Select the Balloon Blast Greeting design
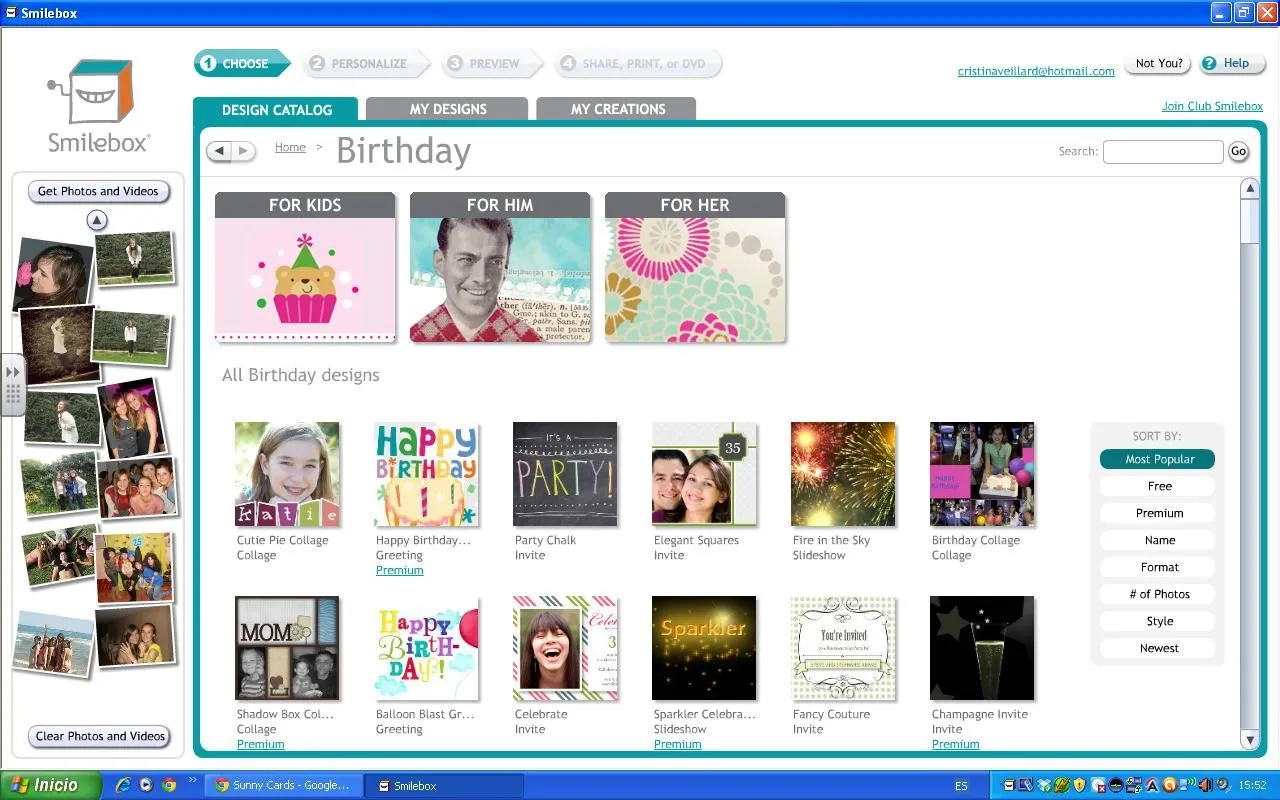 [x=426, y=648]
